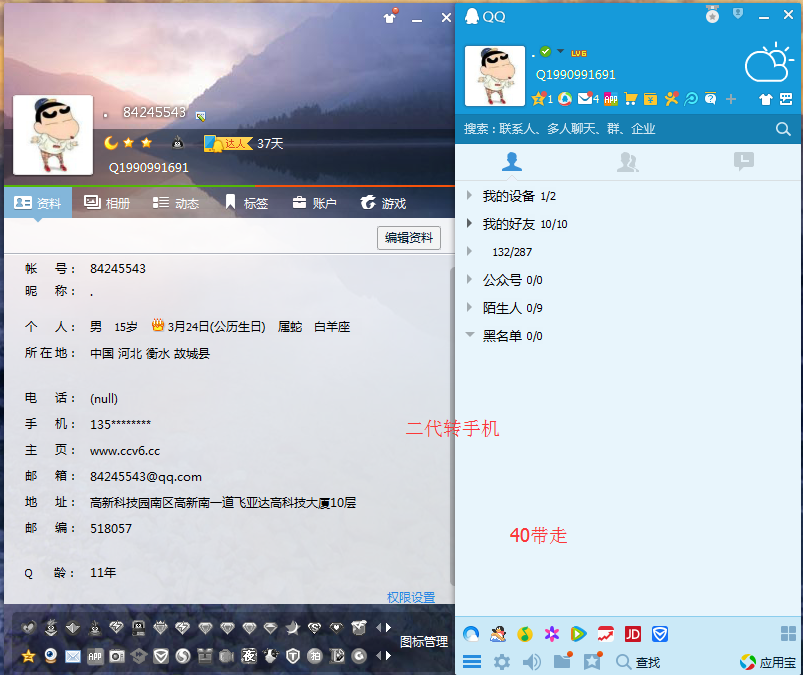Screen dimensions: 803x675
Task: Open Tencent Weibo icon in QQ panel
Action: click(x=565, y=98)
